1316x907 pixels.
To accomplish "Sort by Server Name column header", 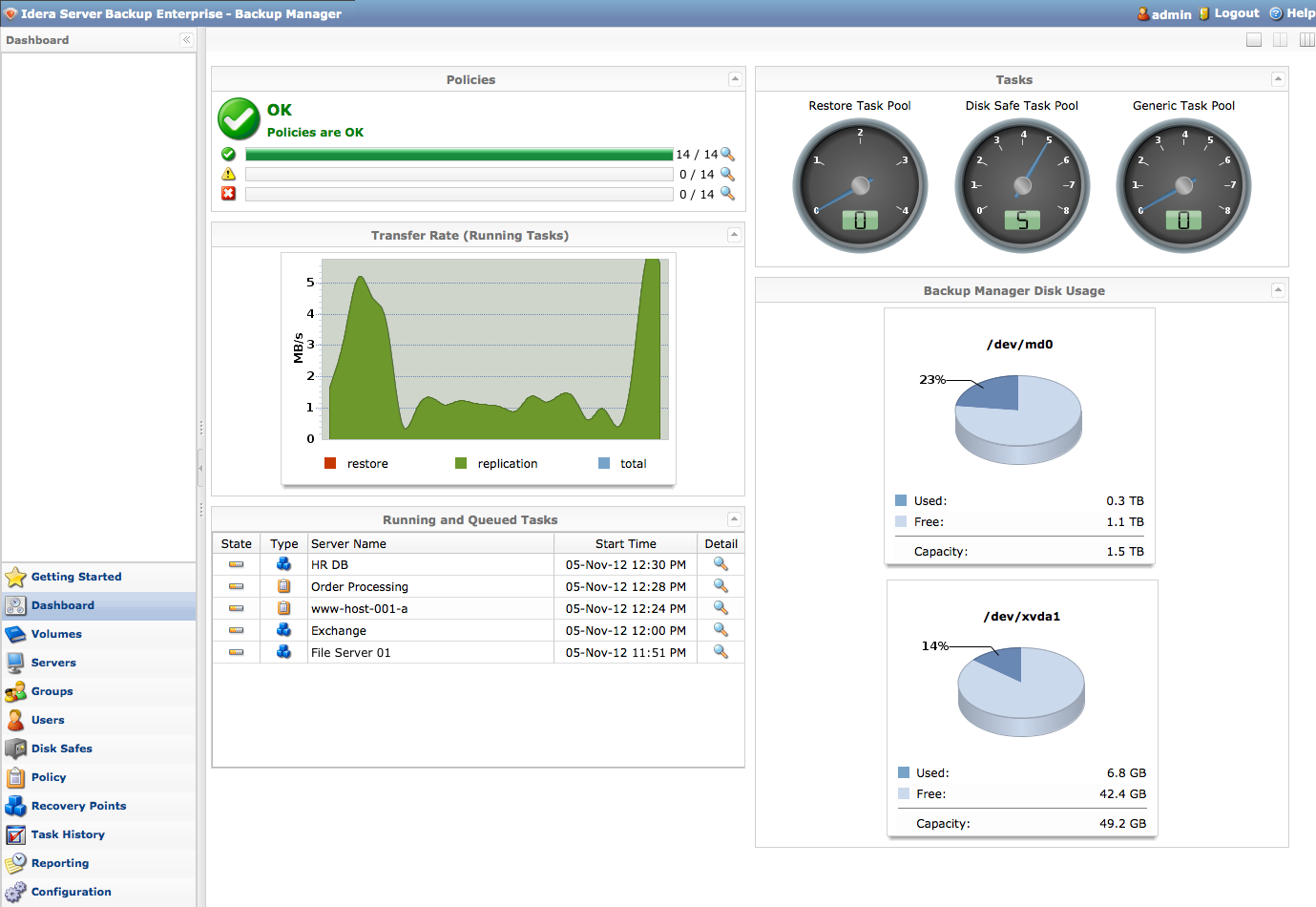I will (430, 543).
